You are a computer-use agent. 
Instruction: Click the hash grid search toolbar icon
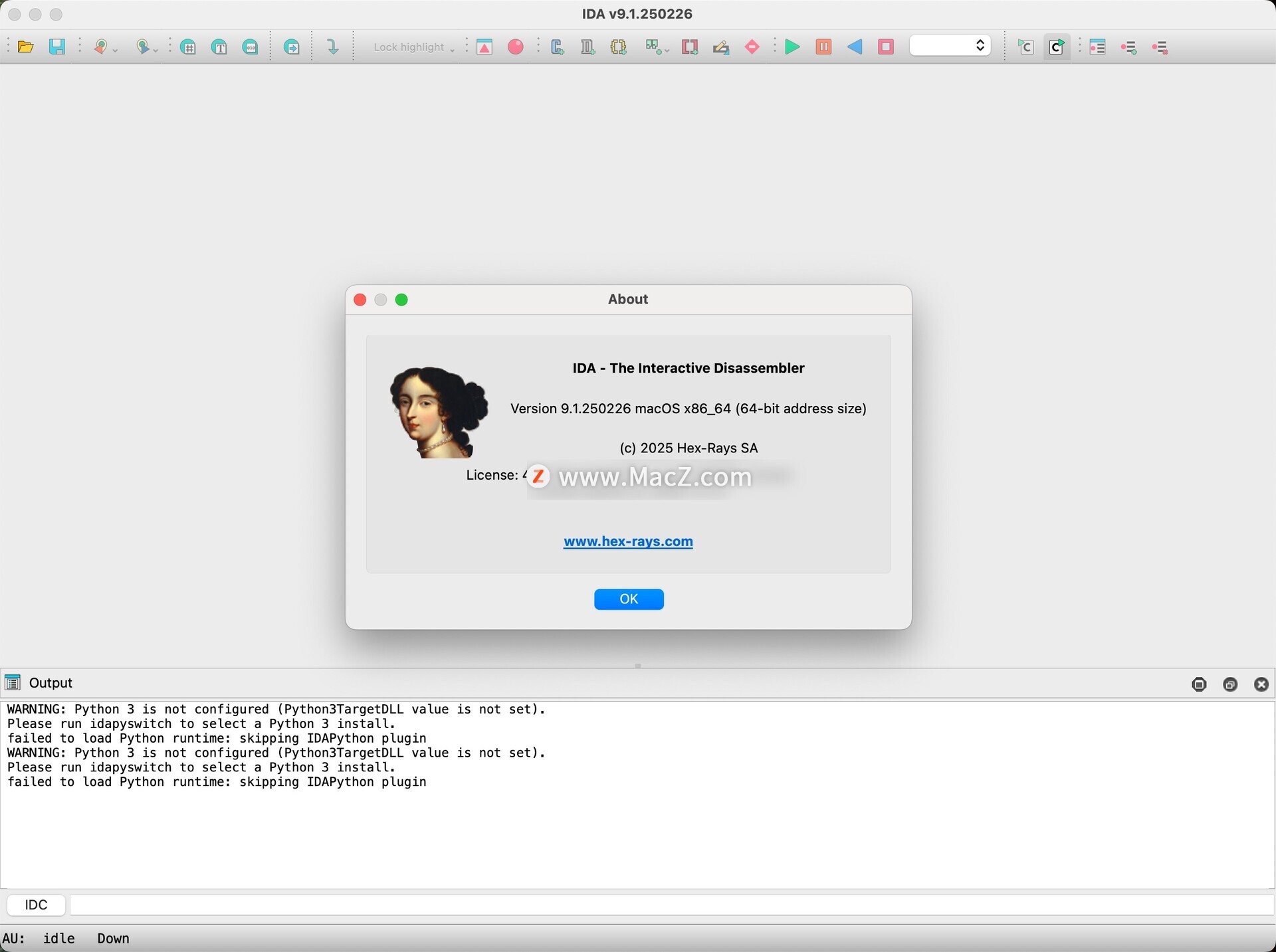188,47
